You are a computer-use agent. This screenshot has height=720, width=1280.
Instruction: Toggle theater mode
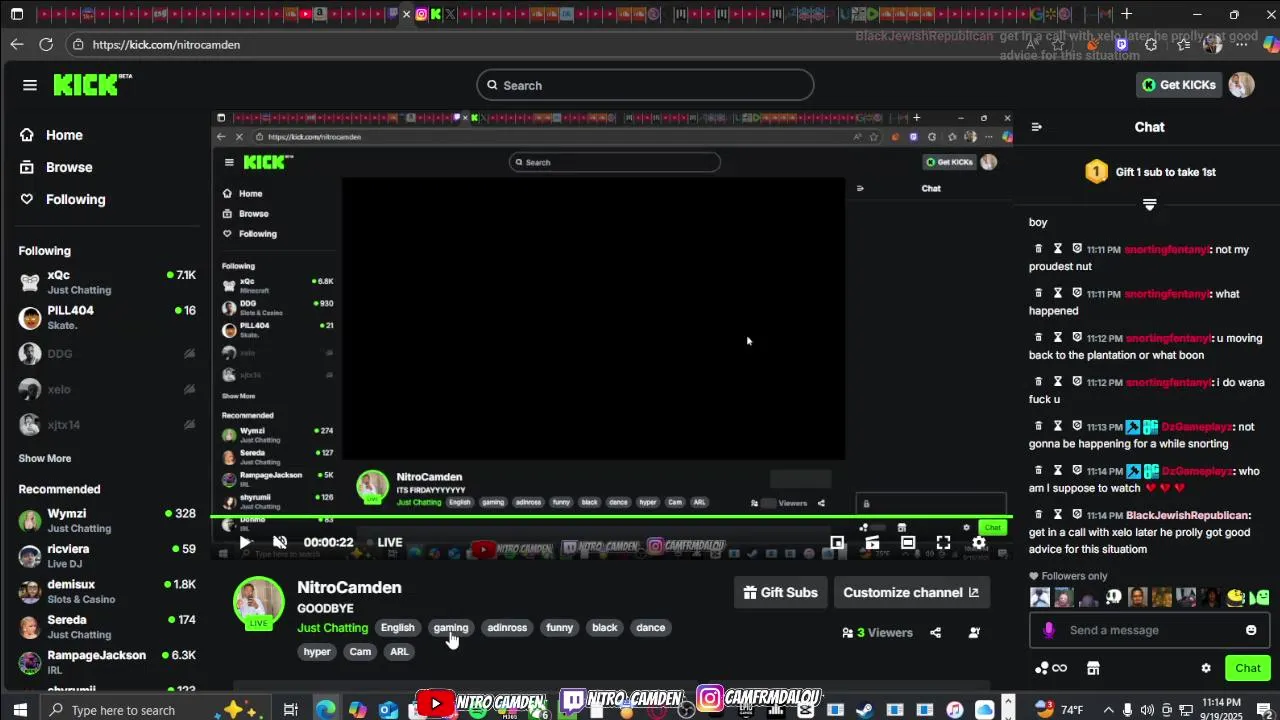tap(908, 542)
